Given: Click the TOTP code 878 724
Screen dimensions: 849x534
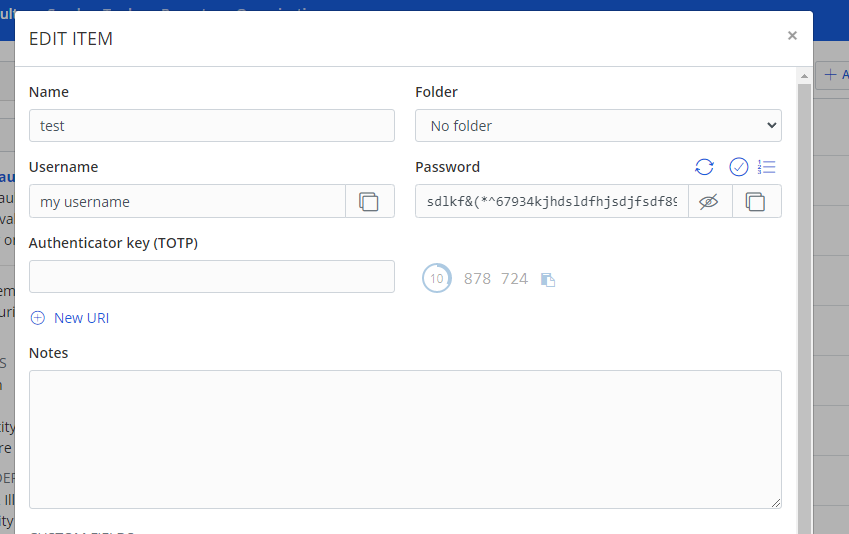Looking at the screenshot, I should [495, 278].
